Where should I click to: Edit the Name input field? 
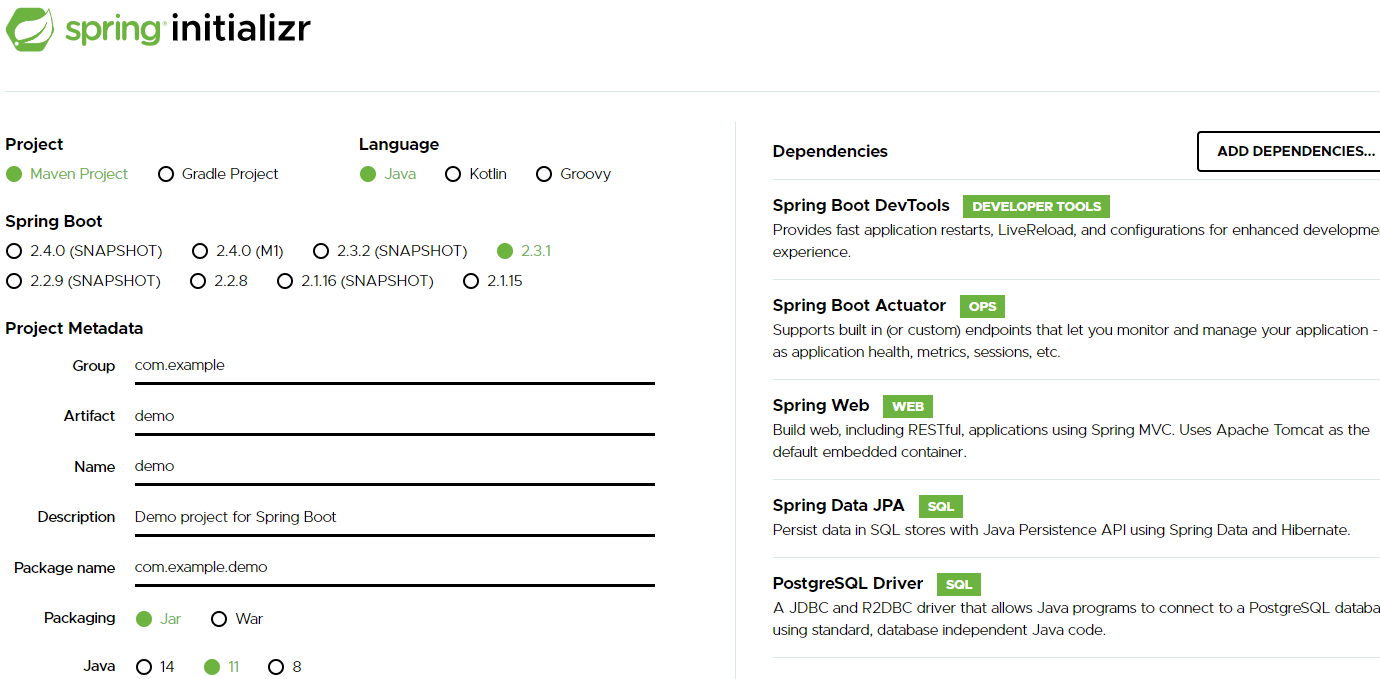pyautogui.click(x=395, y=466)
